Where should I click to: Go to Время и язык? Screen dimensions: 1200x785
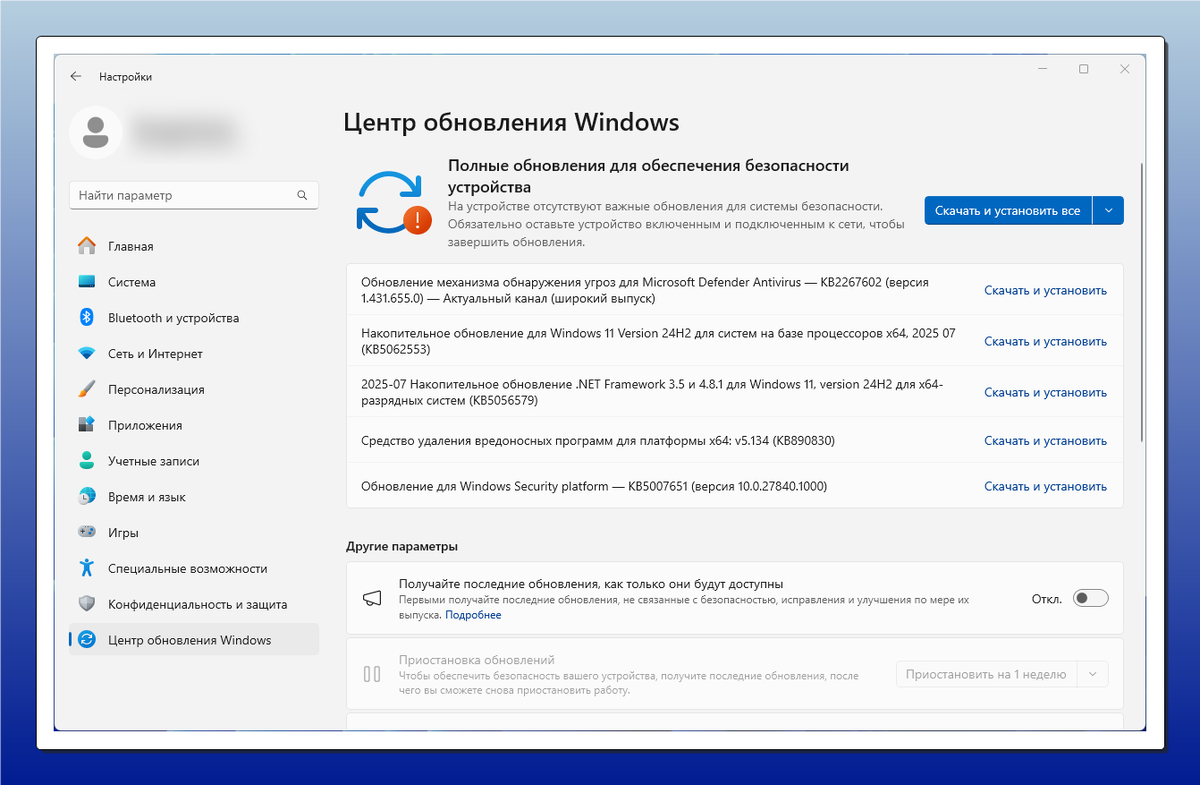(194, 497)
